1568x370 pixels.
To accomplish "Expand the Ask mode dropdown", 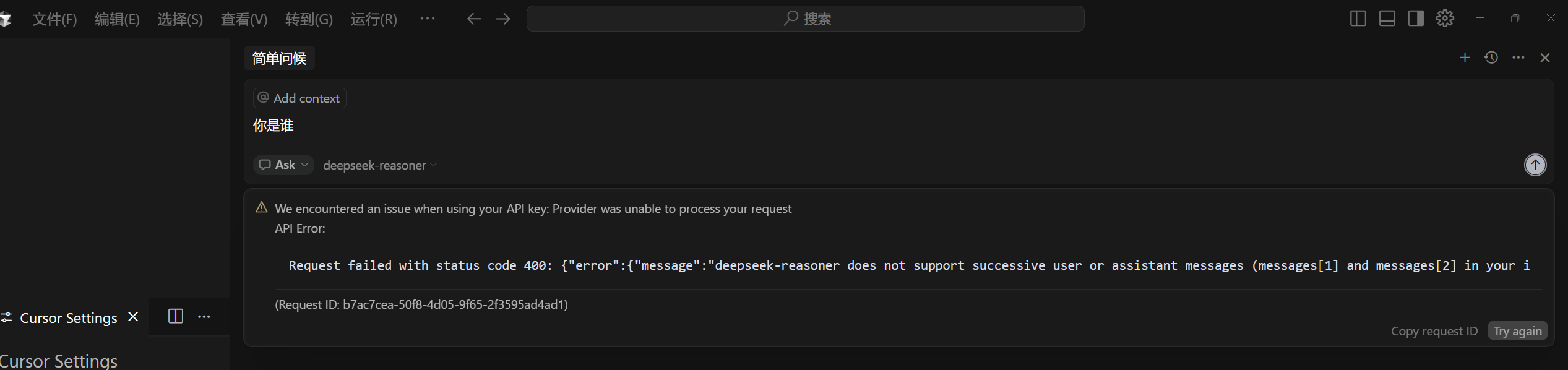I will click(x=283, y=165).
